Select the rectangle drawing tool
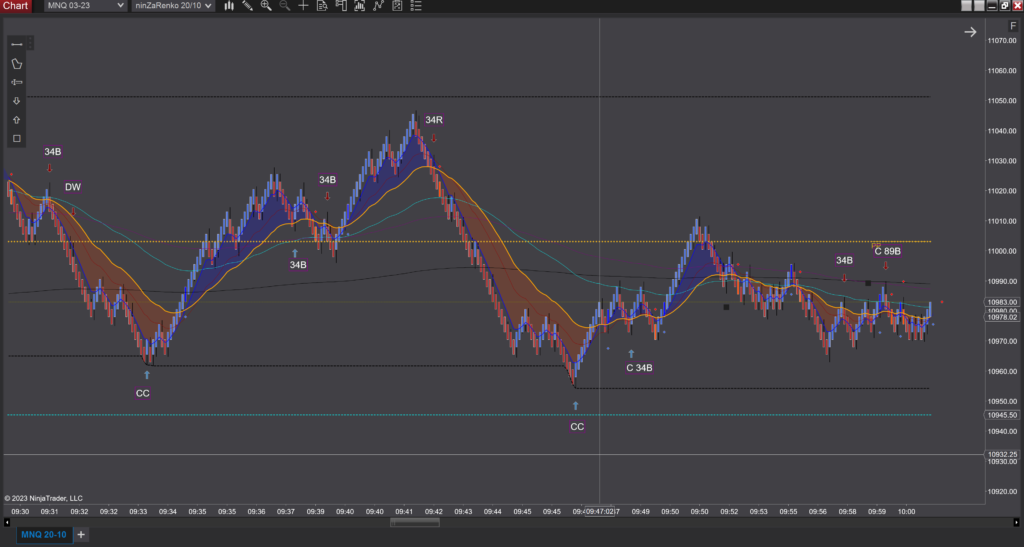The height and width of the screenshot is (547, 1024). point(17,138)
